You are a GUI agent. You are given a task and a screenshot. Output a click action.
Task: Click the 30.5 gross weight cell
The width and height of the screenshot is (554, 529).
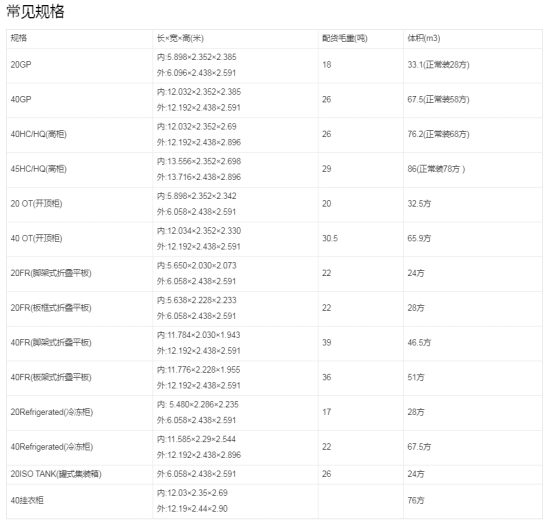point(330,238)
